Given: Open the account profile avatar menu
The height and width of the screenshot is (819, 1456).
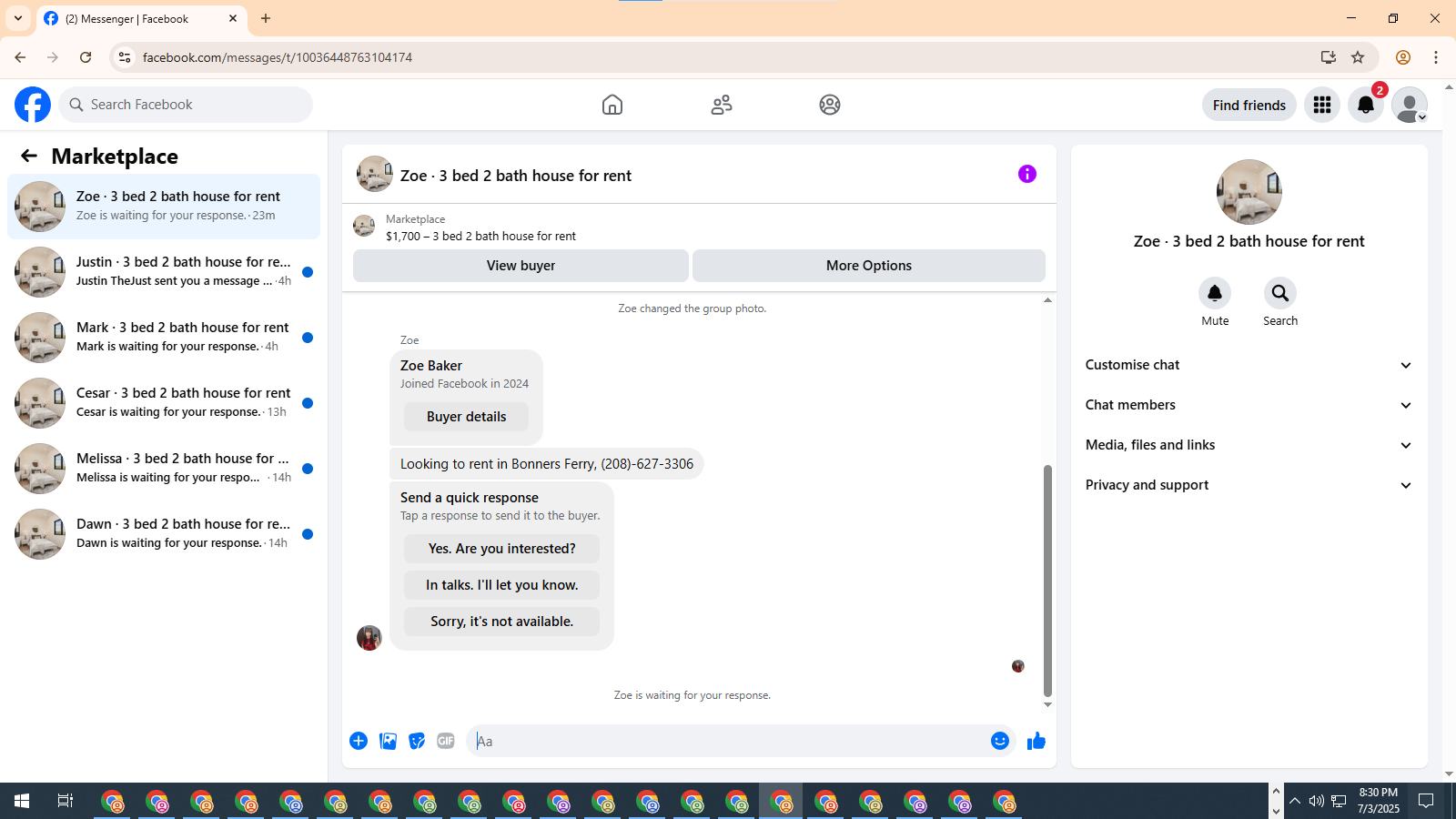Looking at the screenshot, I should 1410,105.
